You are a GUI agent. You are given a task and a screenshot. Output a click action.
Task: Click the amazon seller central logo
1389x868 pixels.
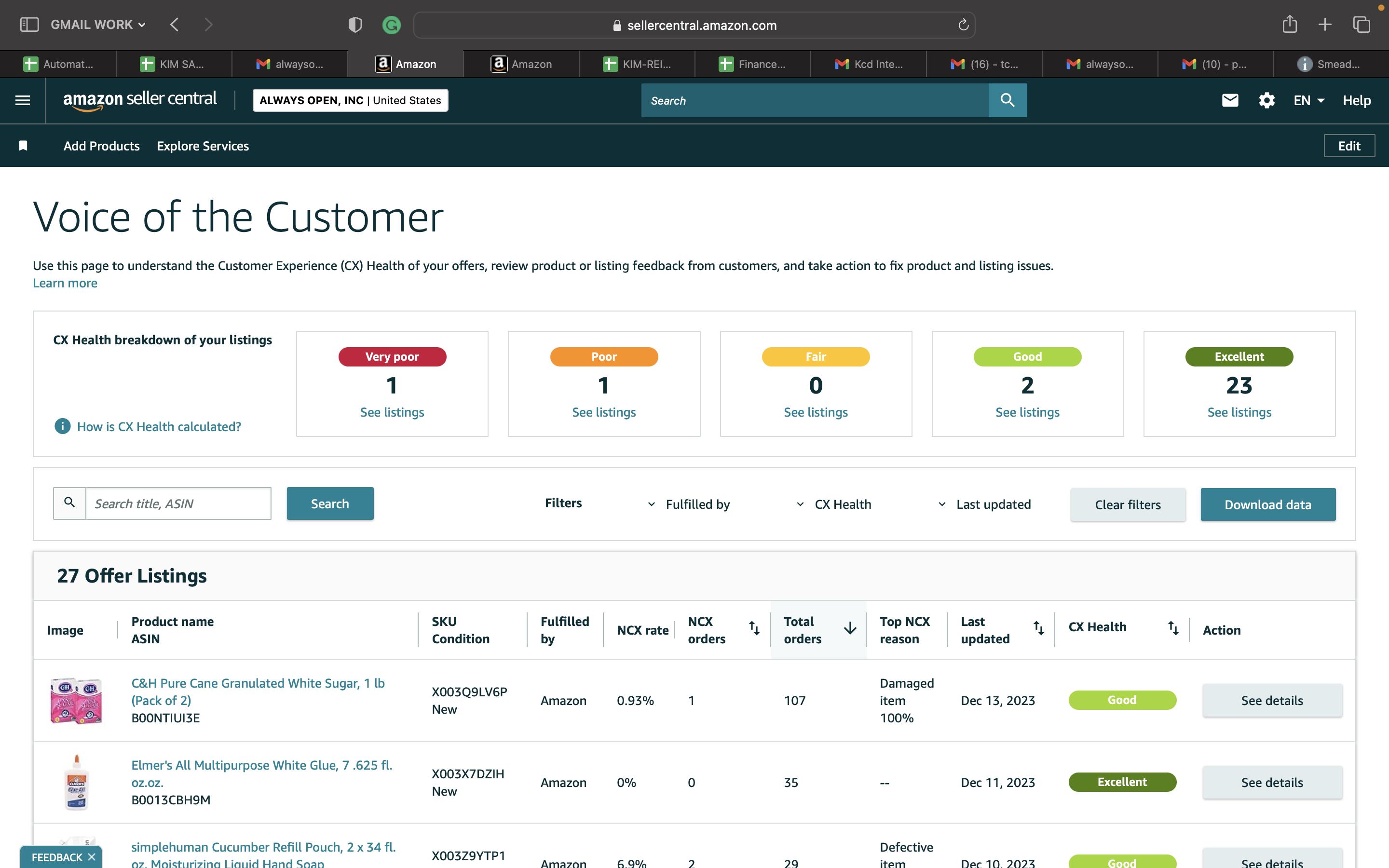[x=140, y=100]
